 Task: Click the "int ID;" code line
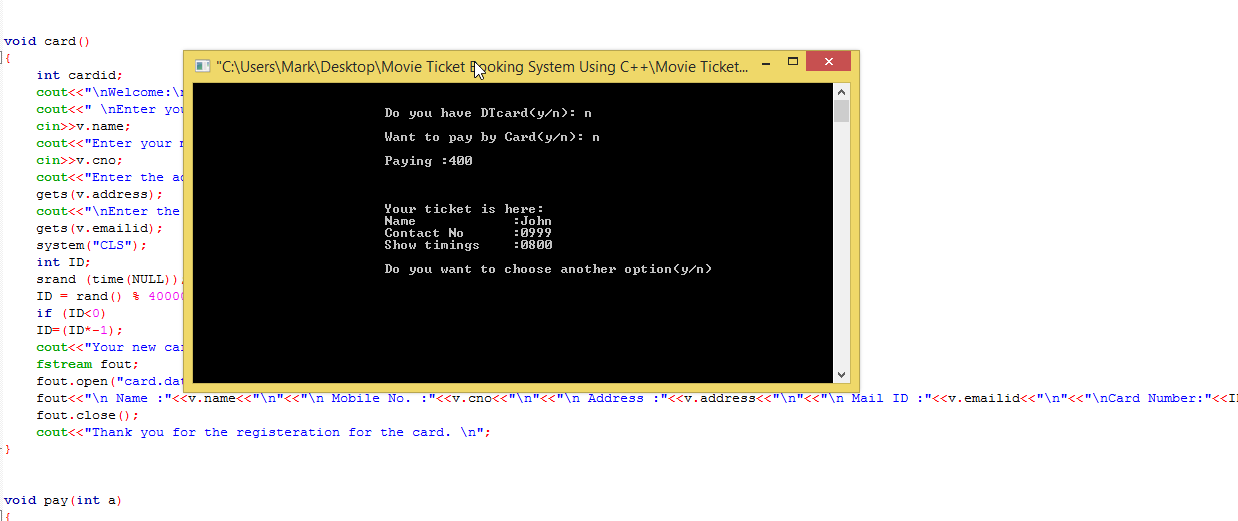pyautogui.click(x=63, y=262)
